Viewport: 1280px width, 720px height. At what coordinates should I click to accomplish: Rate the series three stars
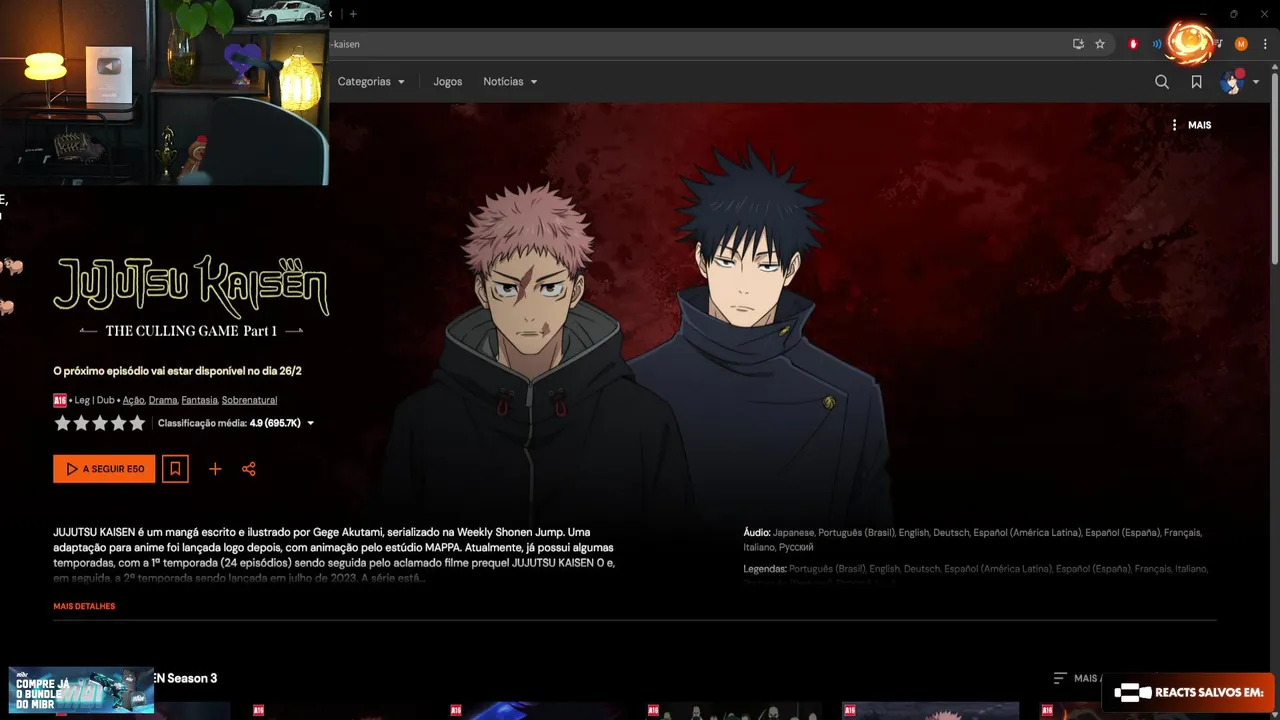click(x=100, y=423)
